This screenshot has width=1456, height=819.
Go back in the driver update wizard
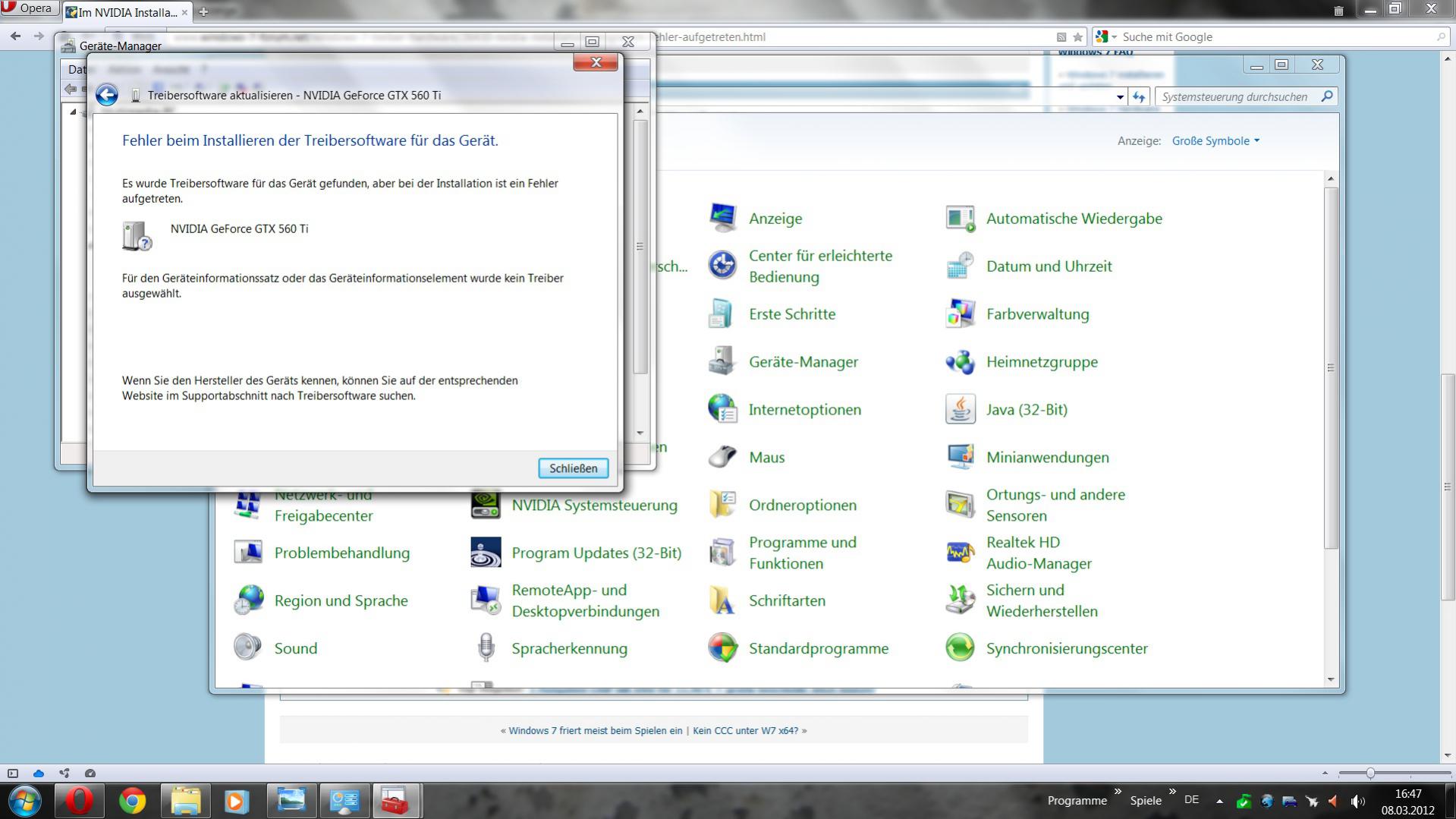pos(107,95)
